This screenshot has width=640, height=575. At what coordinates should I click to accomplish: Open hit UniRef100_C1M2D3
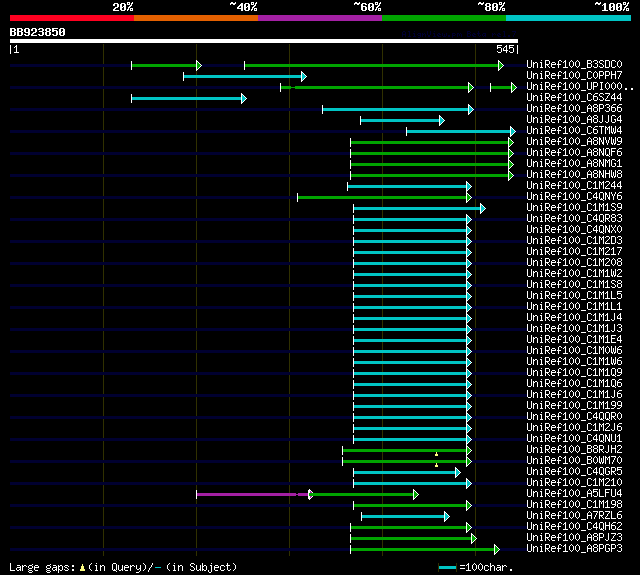(574, 241)
